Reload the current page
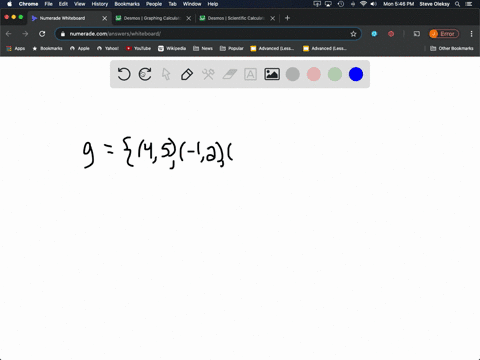Screen dimensions: 480x360 click(42, 34)
